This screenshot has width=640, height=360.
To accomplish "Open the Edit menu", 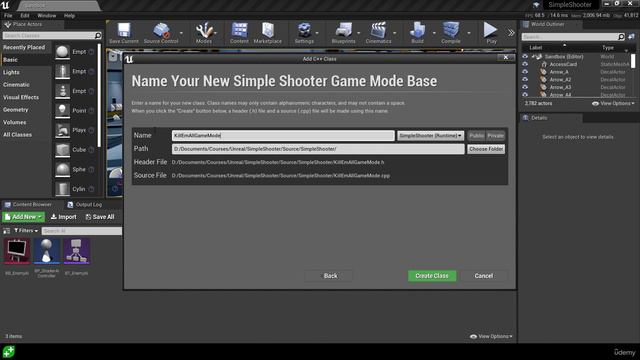I will 25,16.
